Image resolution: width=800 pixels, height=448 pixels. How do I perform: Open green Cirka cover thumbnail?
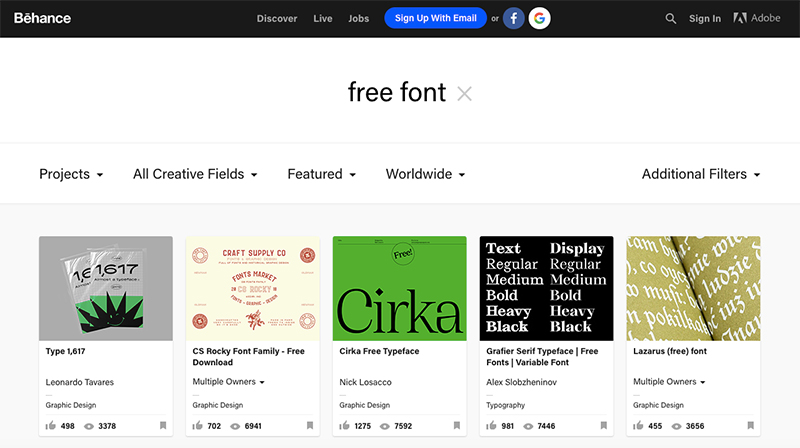pos(399,288)
